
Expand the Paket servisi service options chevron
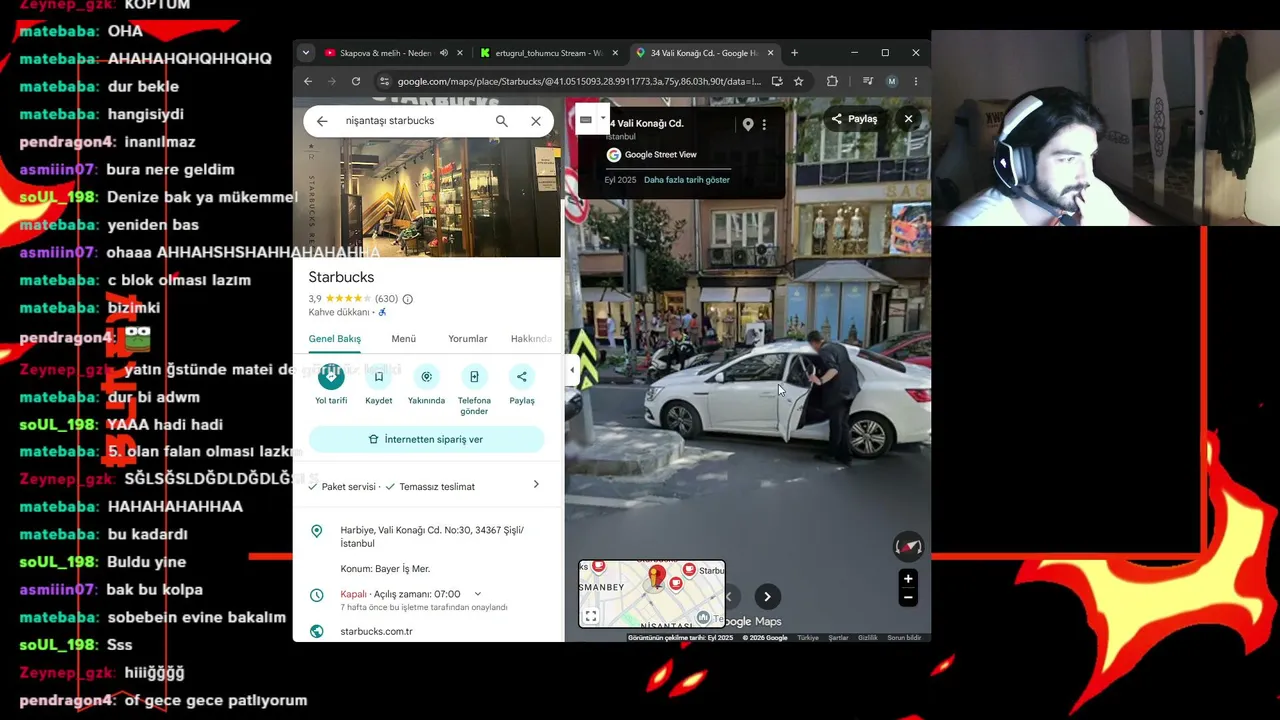[536, 484]
